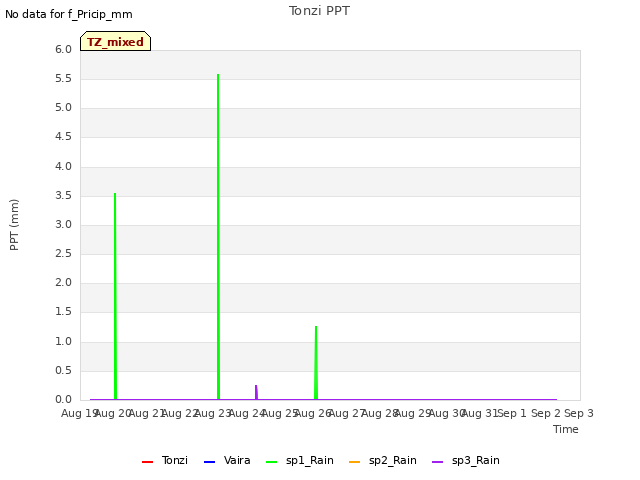The height and width of the screenshot is (480, 640).
Task: Click the Tonzi legend entry
Action: pos(165,461)
